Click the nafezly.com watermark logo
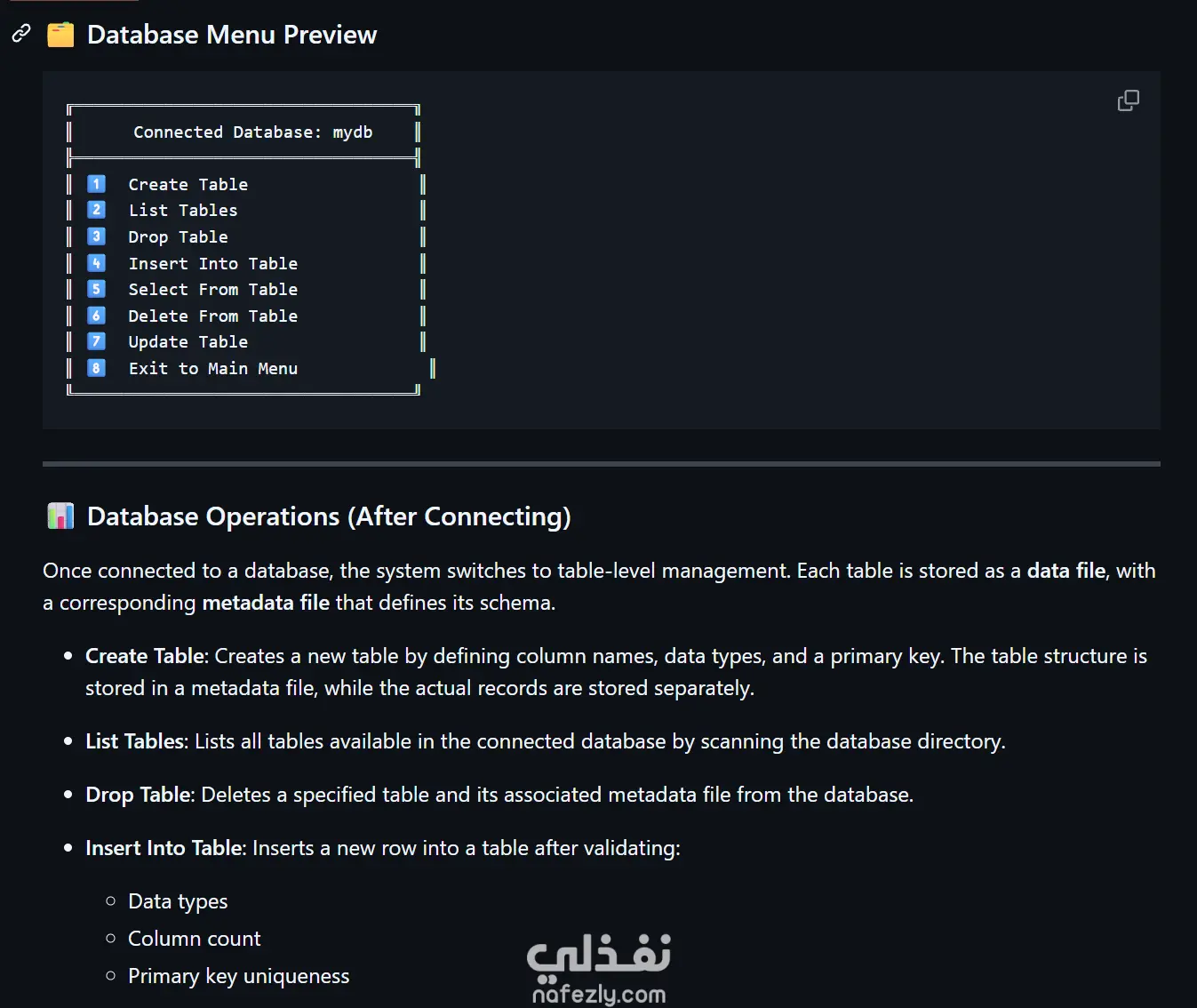 pyautogui.click(x=599, y=969)
